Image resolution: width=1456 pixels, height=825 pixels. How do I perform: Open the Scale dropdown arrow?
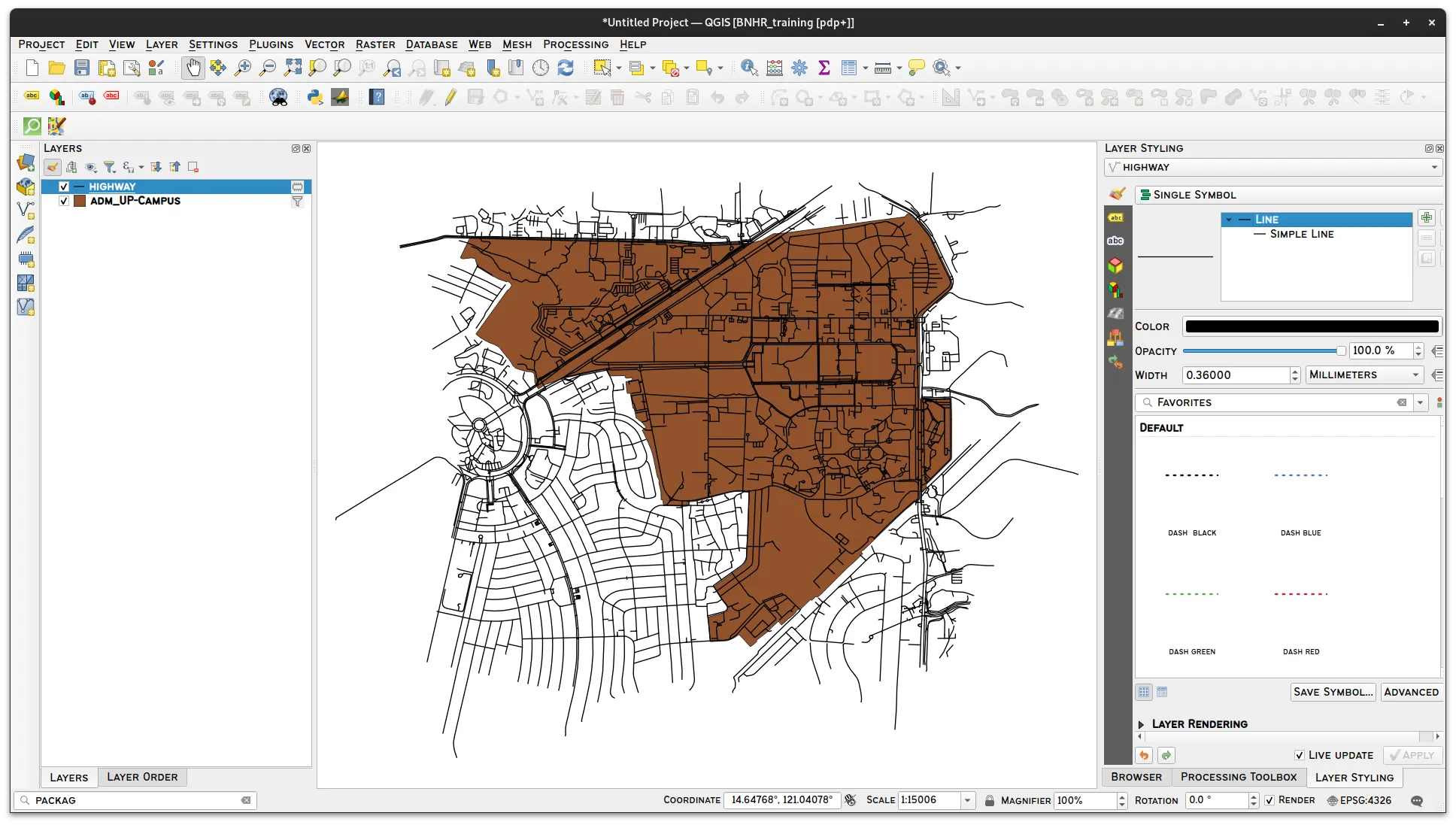click(x=968, y=800)
